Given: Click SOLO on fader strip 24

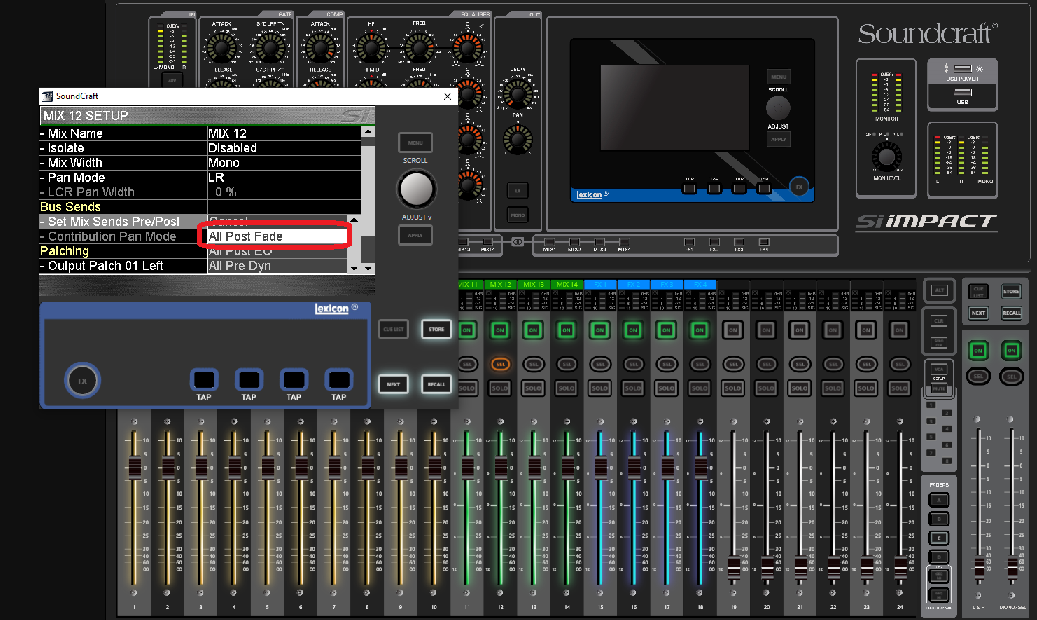Looking at the screenshot, I should [899, 388].
